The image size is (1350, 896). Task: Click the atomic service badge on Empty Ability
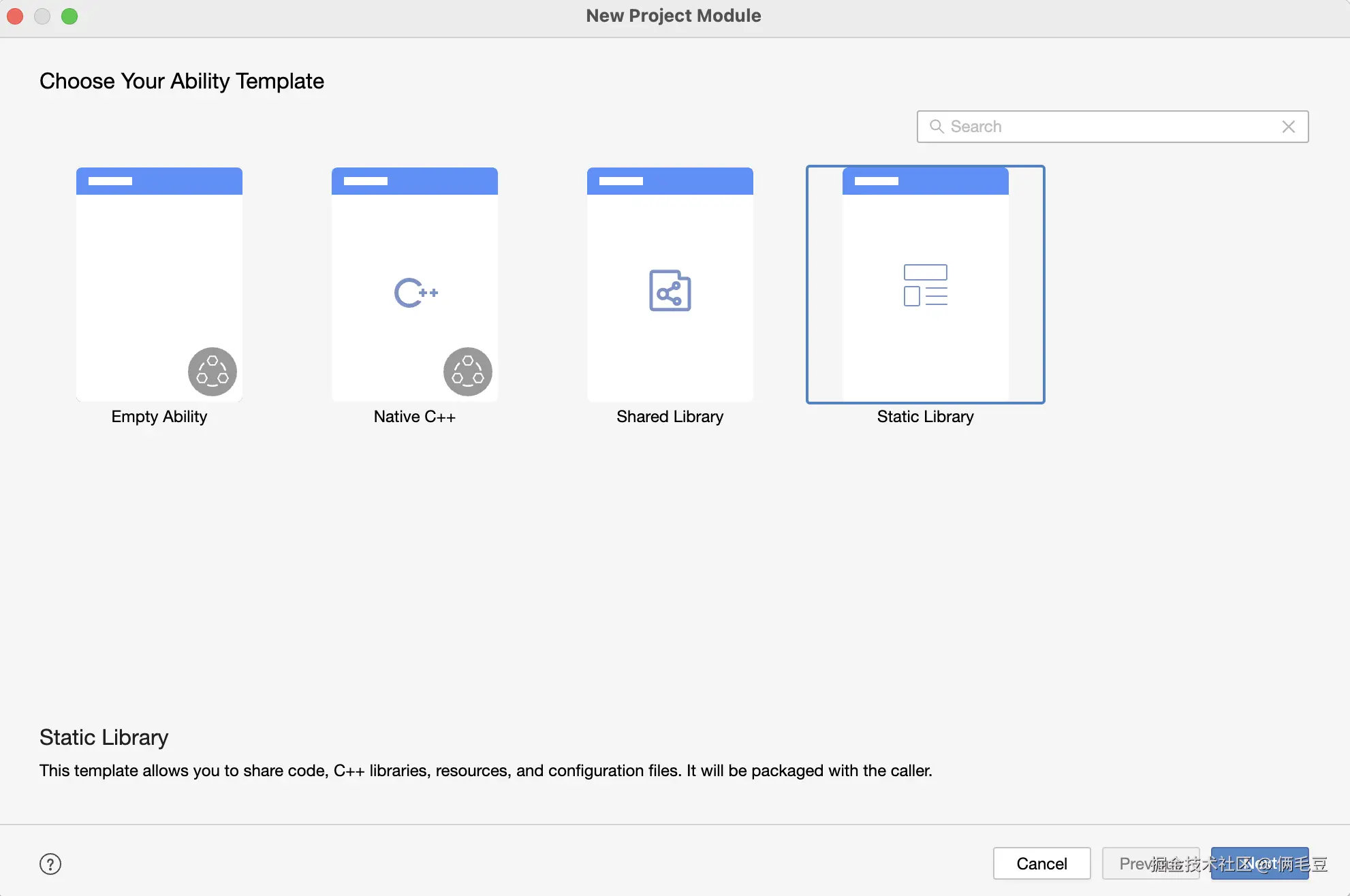[213, 372]
